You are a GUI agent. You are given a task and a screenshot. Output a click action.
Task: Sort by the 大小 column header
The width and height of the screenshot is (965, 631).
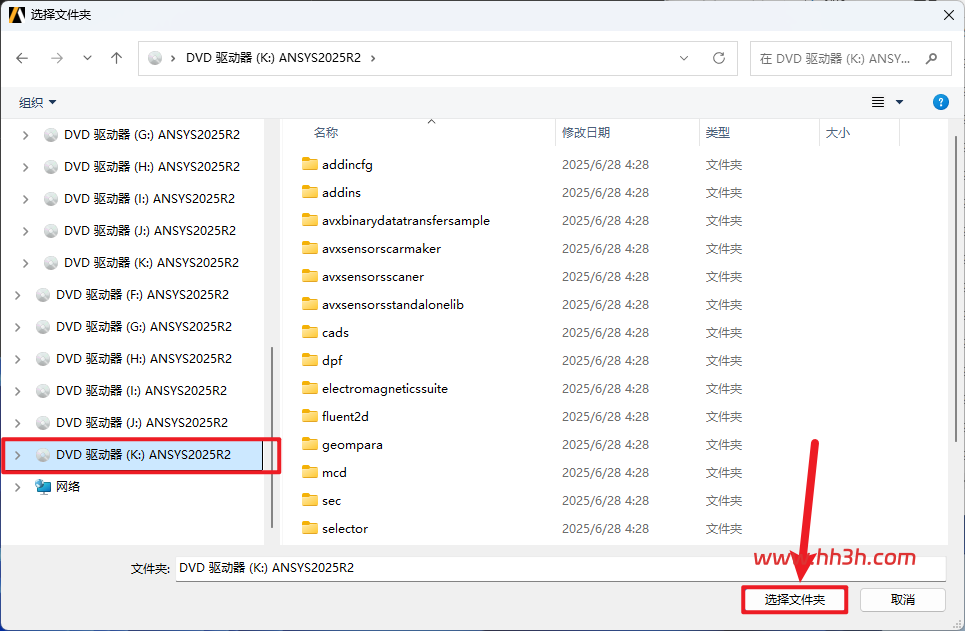(x=838, y=132)
